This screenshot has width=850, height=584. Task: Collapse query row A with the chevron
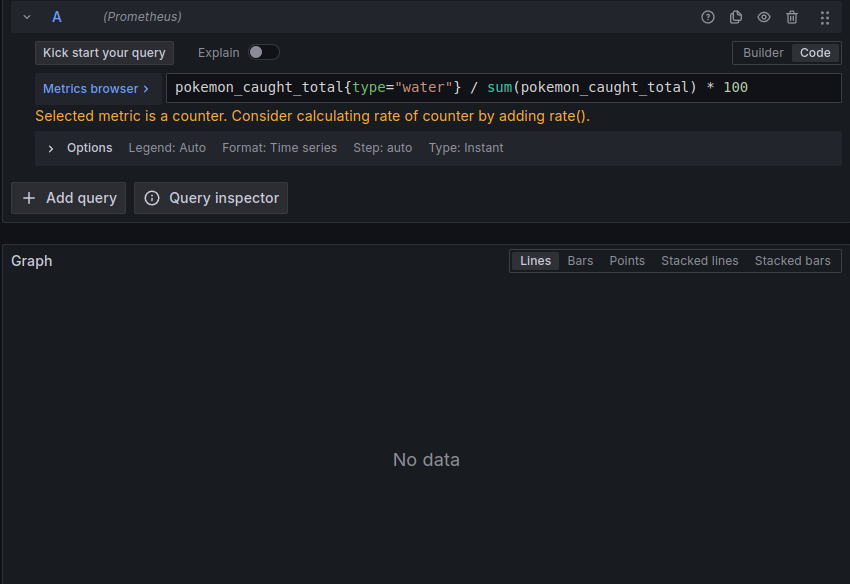[x=27, y=17]
